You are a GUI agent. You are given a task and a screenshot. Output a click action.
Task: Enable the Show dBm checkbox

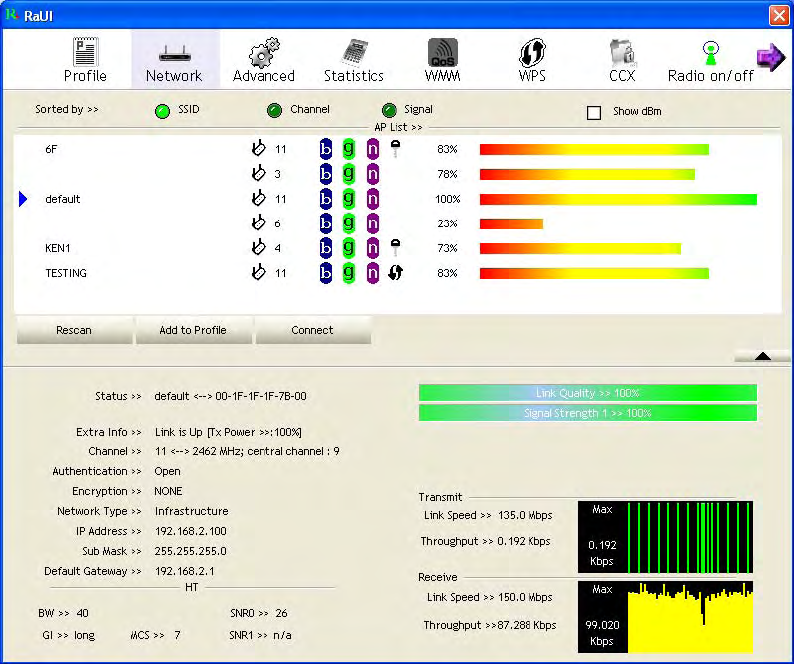[594, 112]
